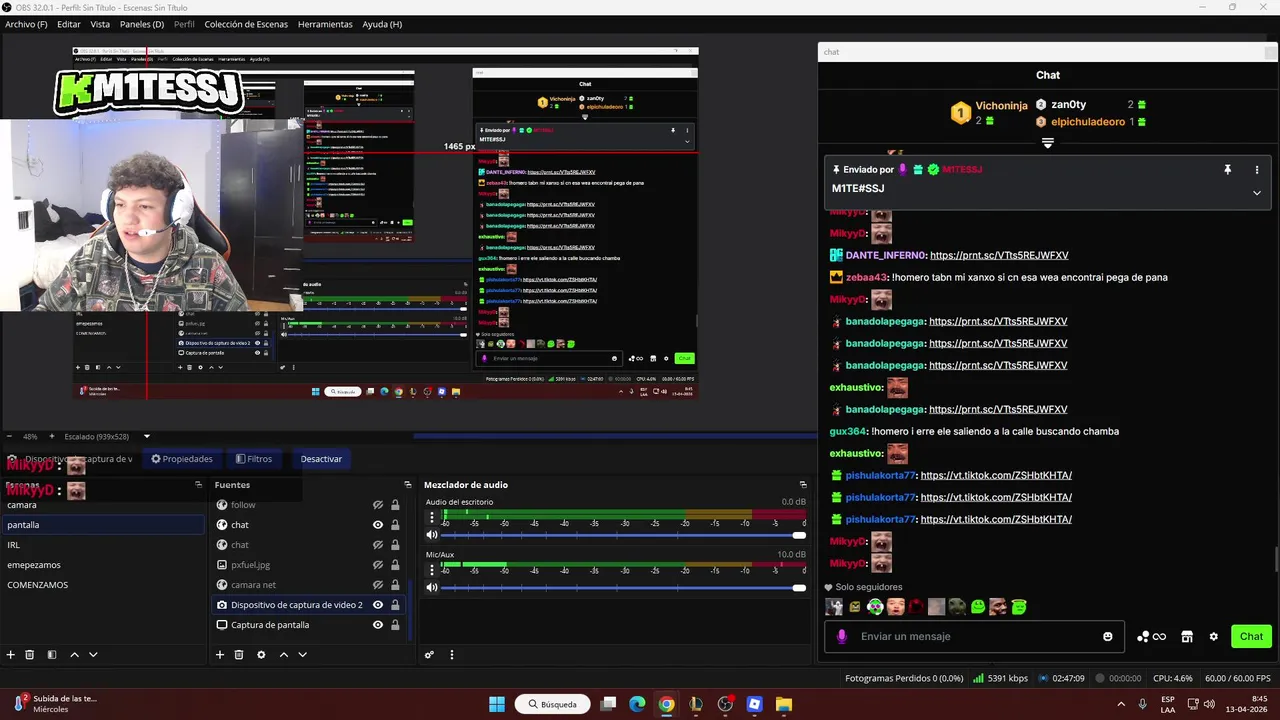Open Archivo menu
Screen dimensions: 1280x720
(26, 24)
